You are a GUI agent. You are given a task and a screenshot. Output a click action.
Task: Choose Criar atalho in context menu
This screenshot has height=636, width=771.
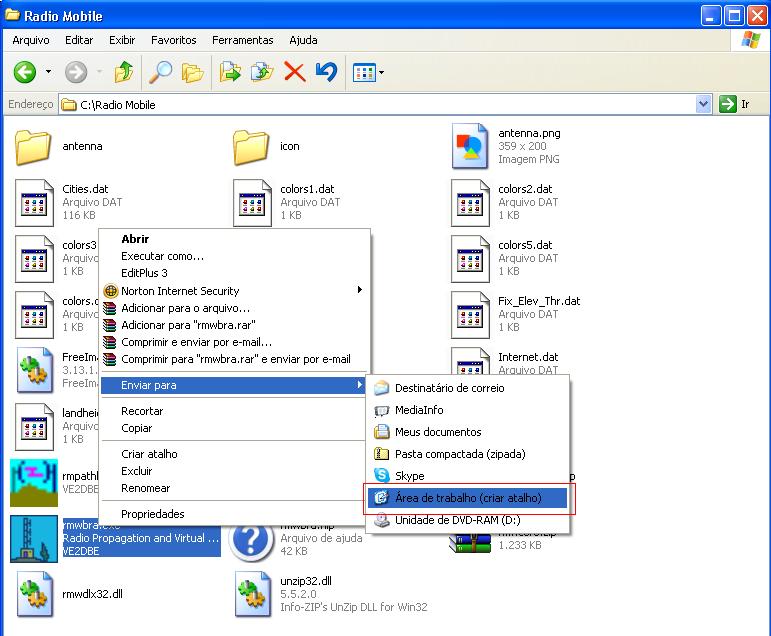(233, 454)
